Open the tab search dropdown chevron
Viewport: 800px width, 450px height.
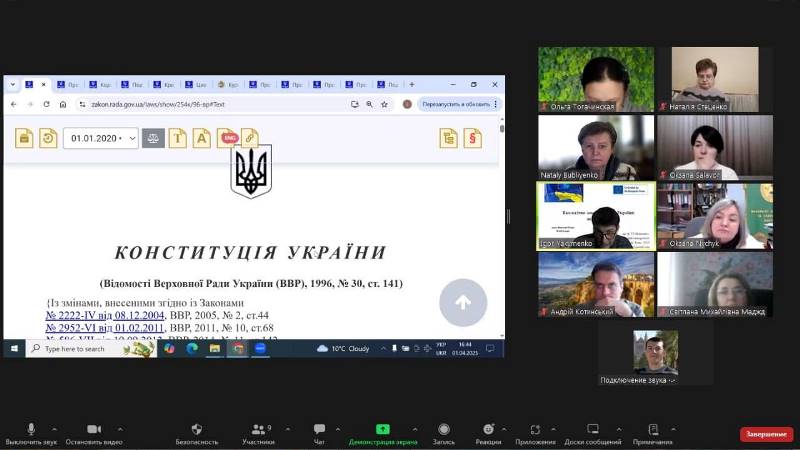tap(13, 85)
